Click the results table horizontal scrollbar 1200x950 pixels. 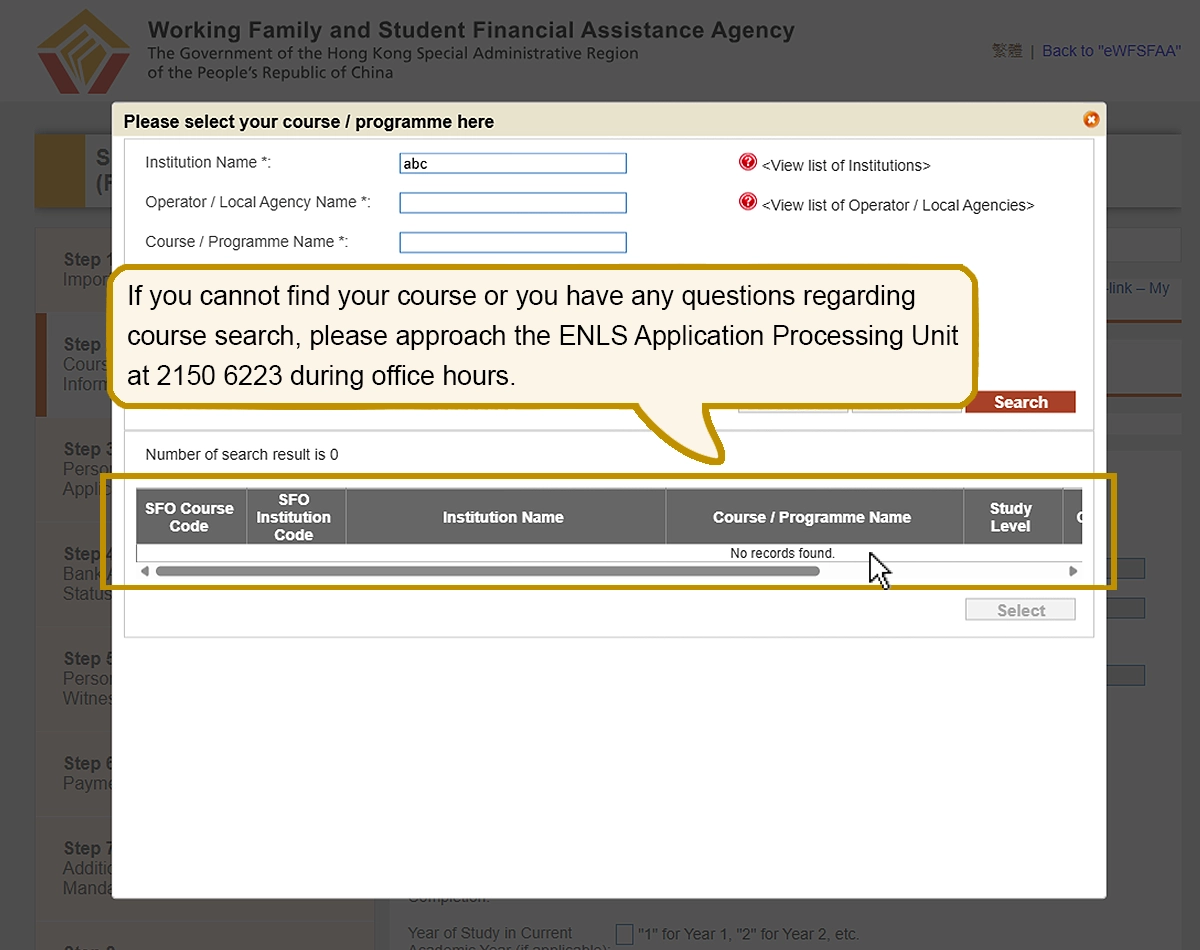click(487, 571)
